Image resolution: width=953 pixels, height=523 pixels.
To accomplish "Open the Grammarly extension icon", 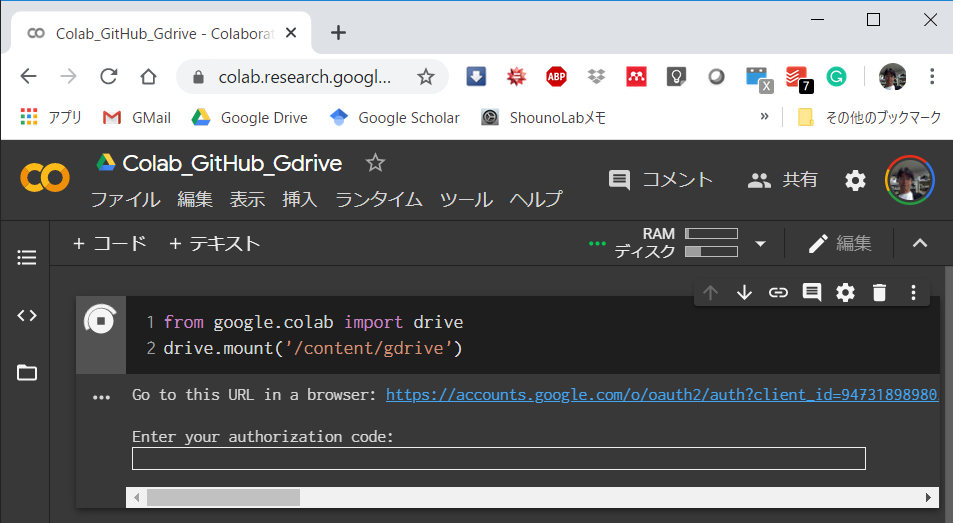I will [x=836, y=77].
